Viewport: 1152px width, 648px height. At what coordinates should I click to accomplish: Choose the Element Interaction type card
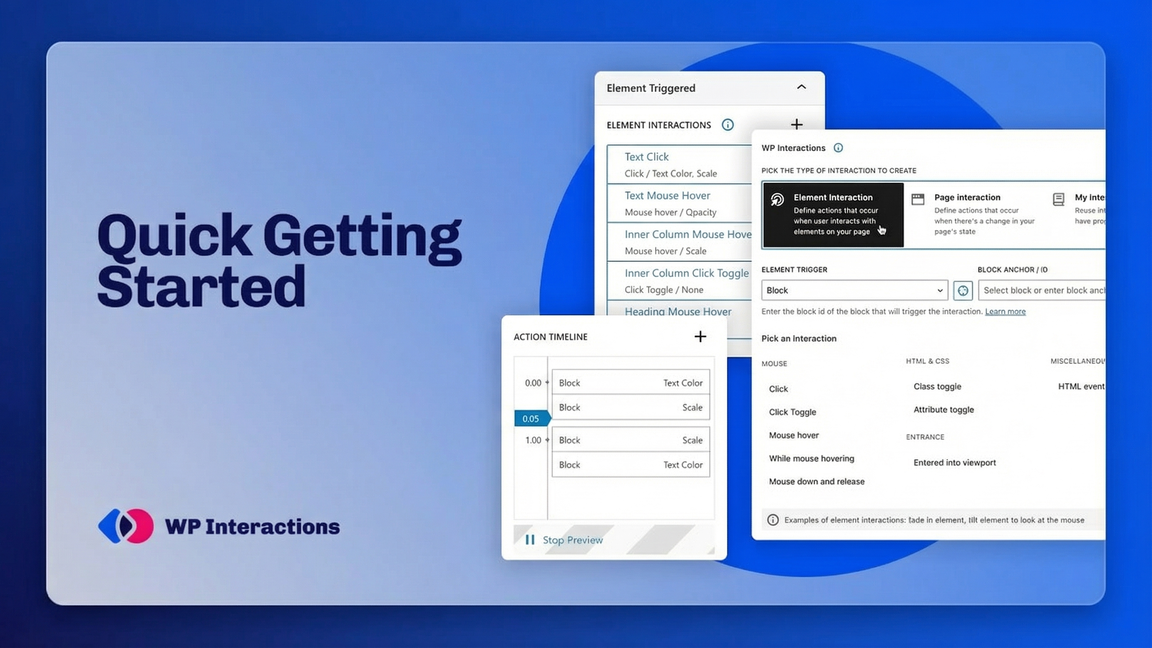(833, 215)
